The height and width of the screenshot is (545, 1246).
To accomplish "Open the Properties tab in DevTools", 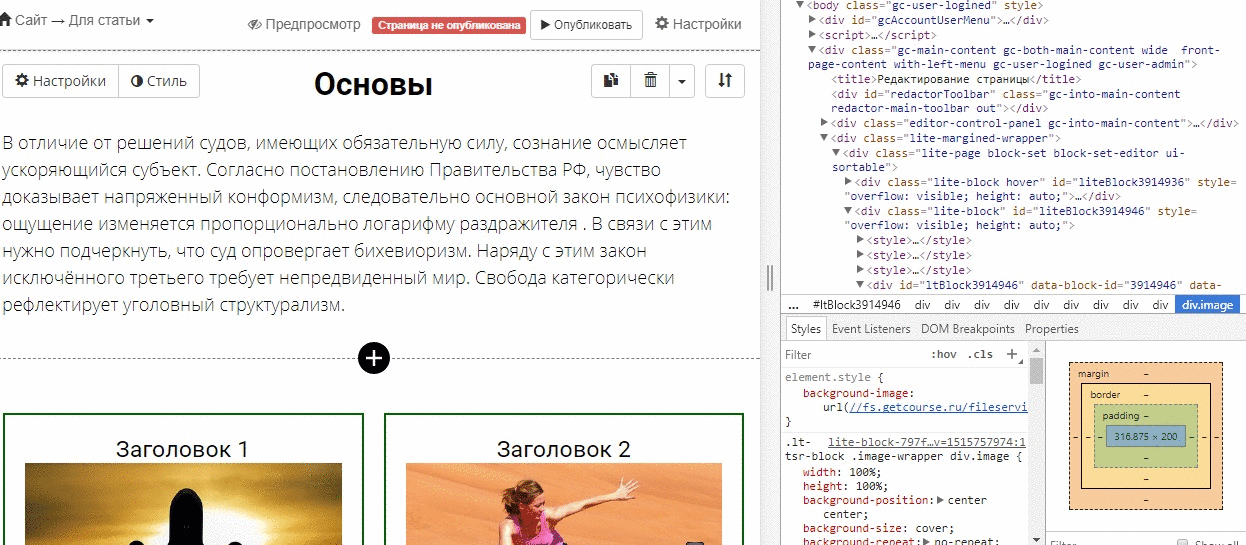I will [1052, 329].
